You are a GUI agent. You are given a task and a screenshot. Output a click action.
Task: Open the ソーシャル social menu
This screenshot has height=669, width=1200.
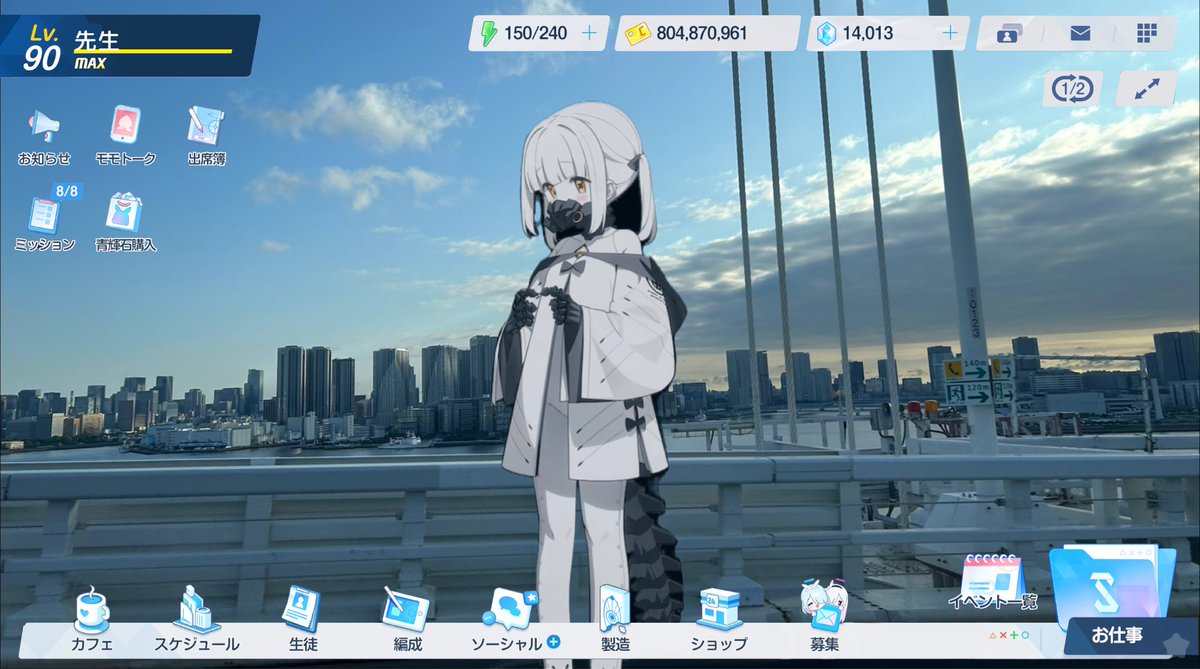tap(512, 620)
